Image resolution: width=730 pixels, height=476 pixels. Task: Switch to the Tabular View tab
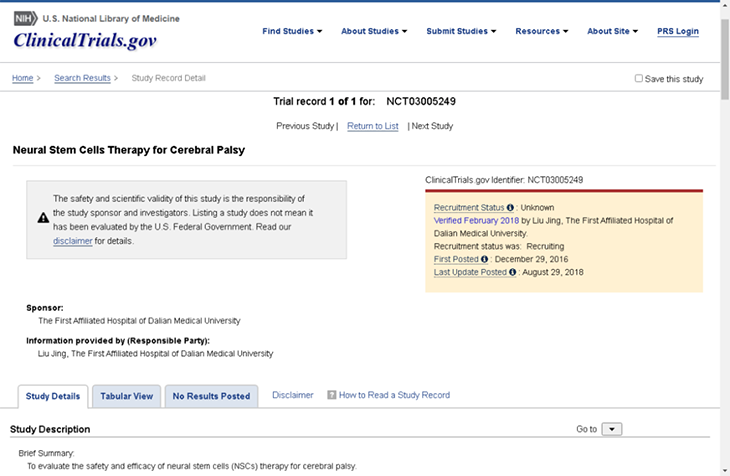[x=127, y=396]
